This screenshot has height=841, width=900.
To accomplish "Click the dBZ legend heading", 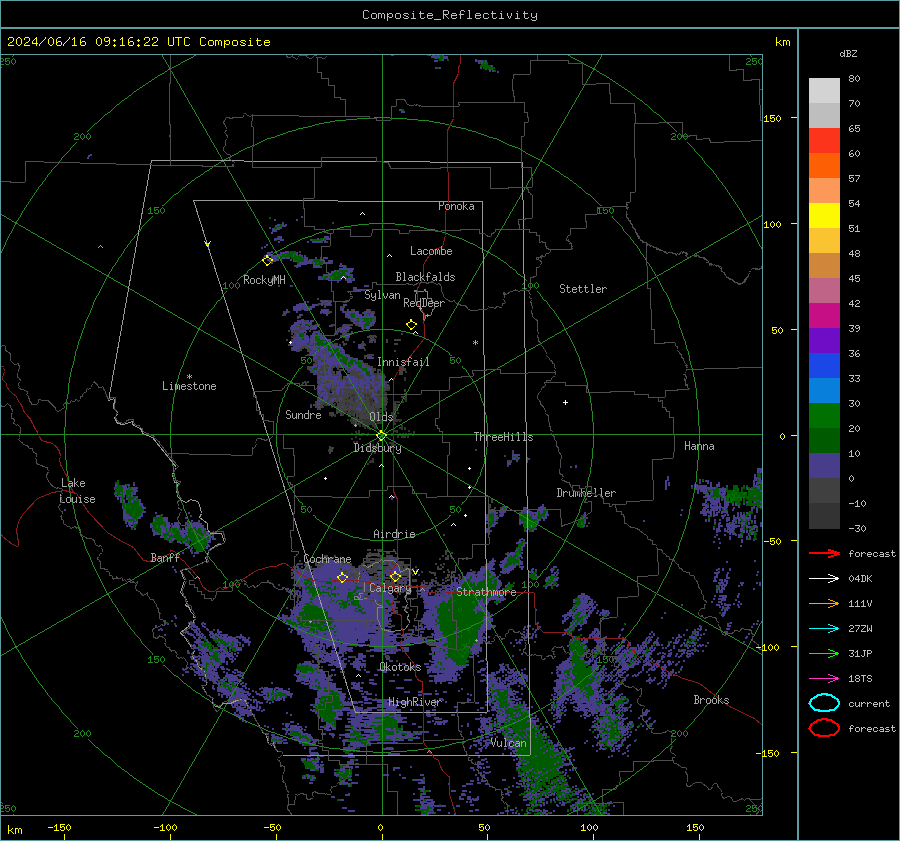I will coord(848,53).
